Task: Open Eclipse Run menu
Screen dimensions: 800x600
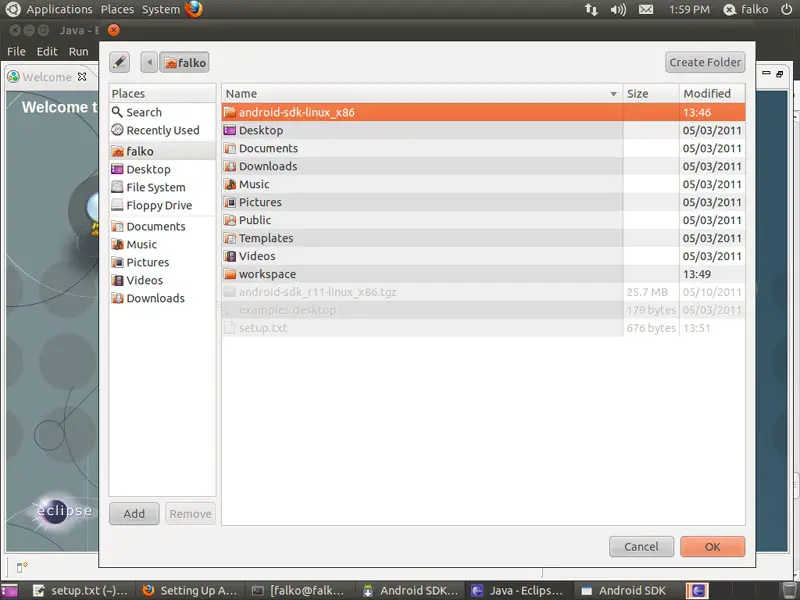Action: point(79,52)
